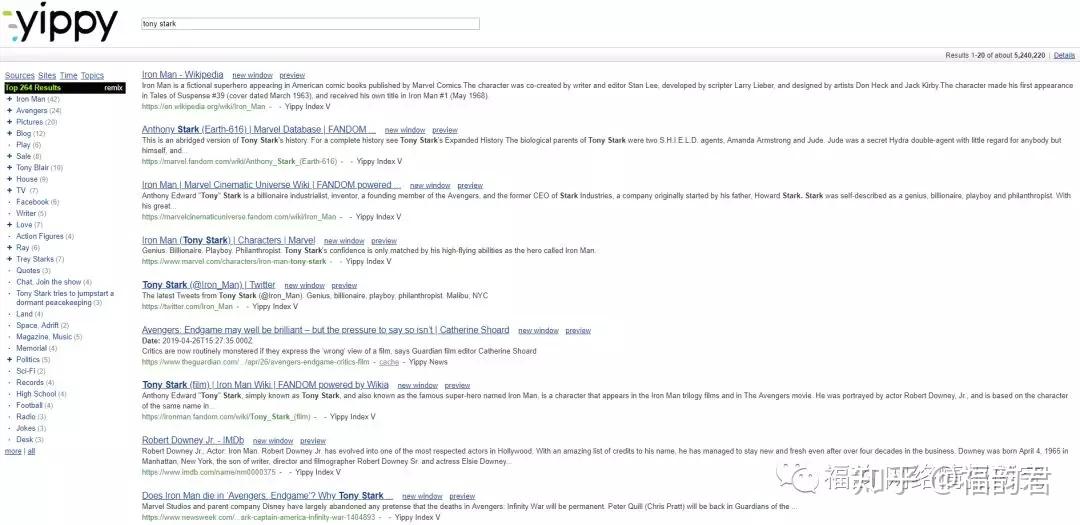Expand the TV (7) cluster plus sign
This screenshot has height=525, width=1080.
tap(9, 190)
